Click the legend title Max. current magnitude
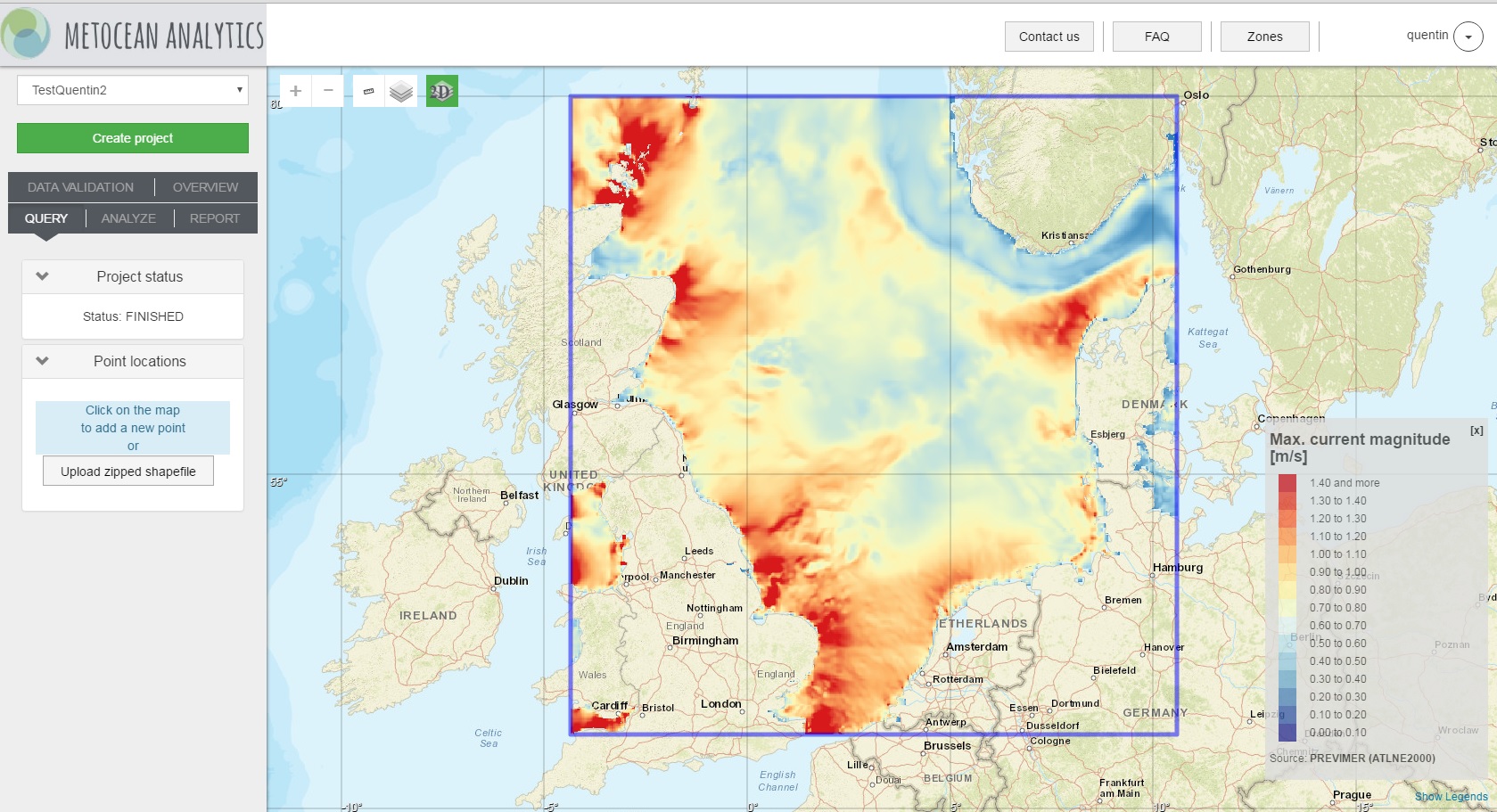This screenshot has height=812, width=1497. [1360, 447]
